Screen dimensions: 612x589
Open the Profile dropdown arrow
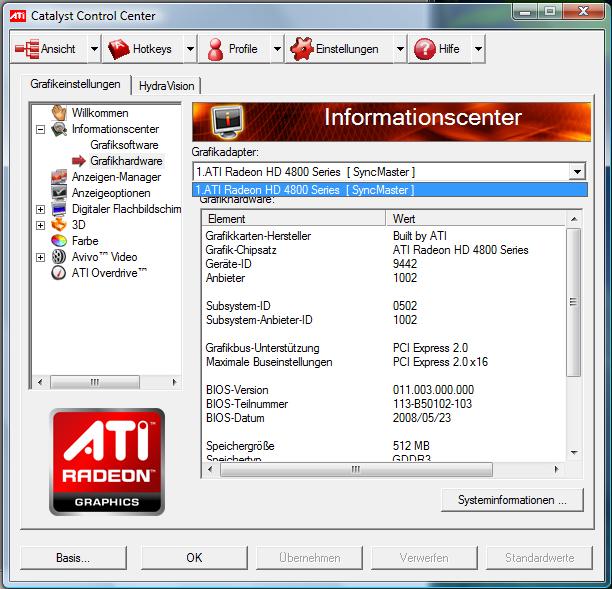pos(277,49)
